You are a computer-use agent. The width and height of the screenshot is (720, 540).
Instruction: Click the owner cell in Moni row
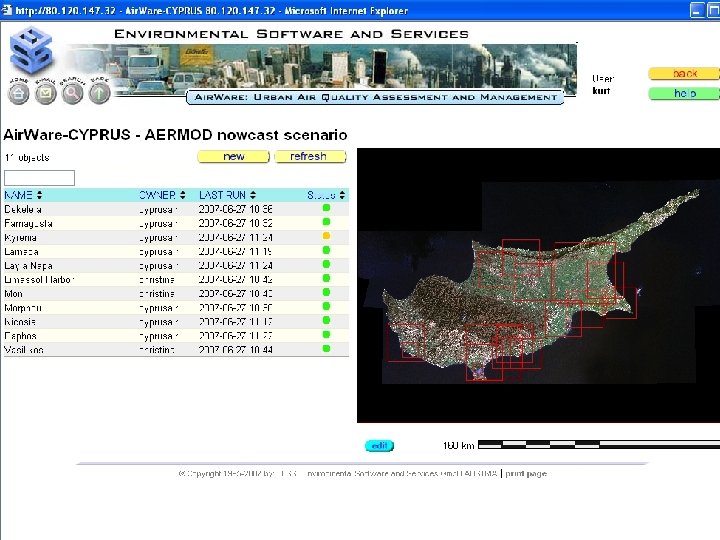click(x=157, y=294)
